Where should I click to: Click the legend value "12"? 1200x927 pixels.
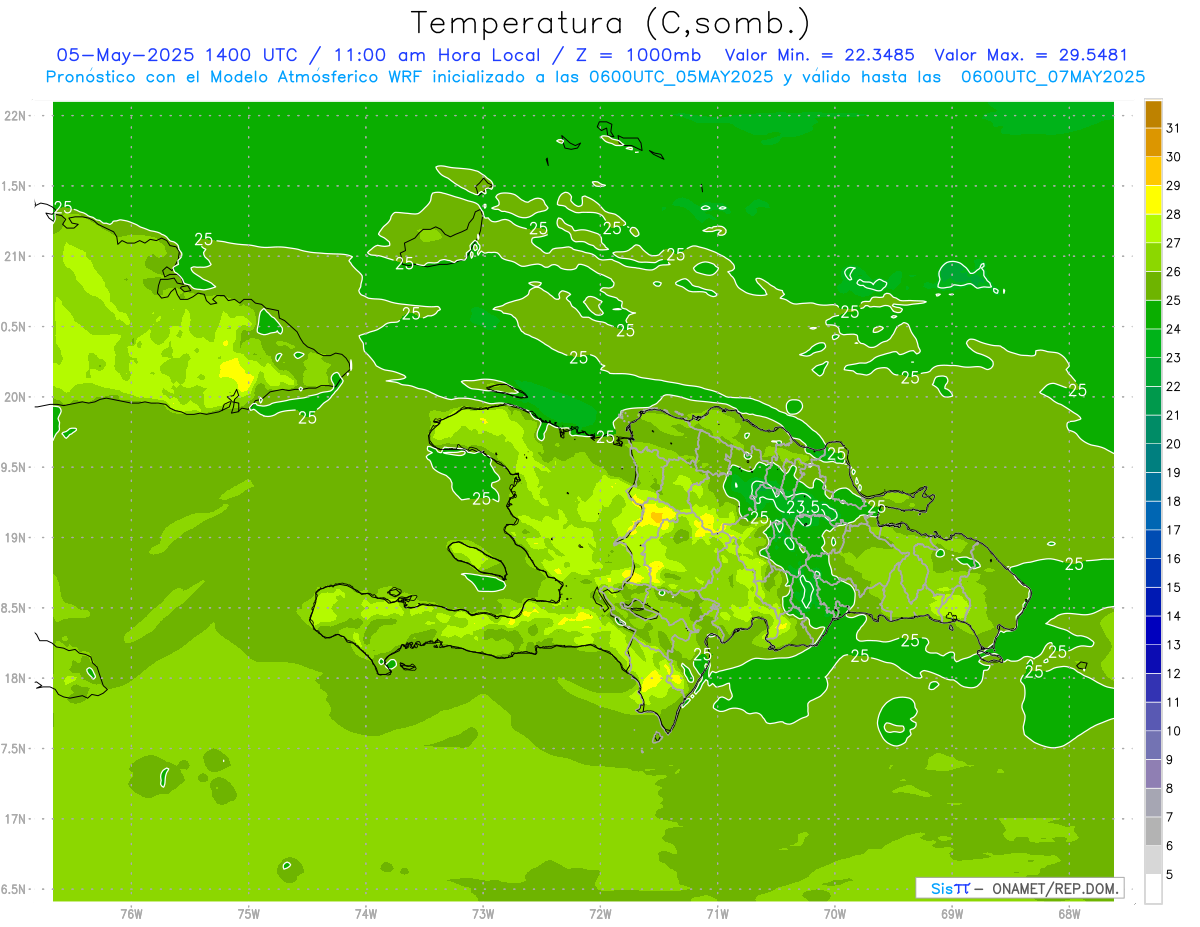pos(1174,673)
